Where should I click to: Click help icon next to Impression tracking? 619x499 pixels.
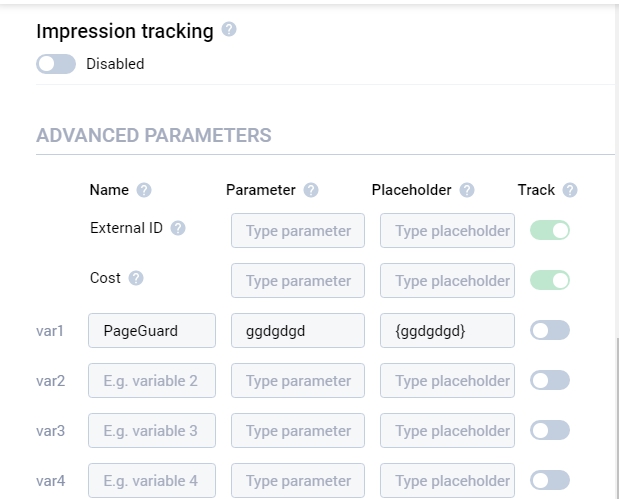coord(229,31)
